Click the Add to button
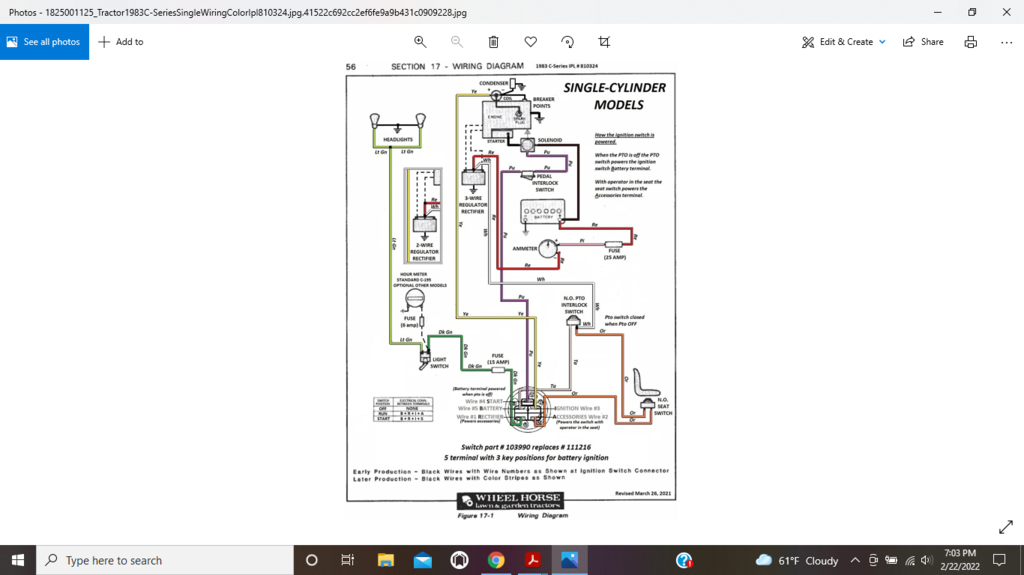1024x575 pixels. [x=121, y=42]
